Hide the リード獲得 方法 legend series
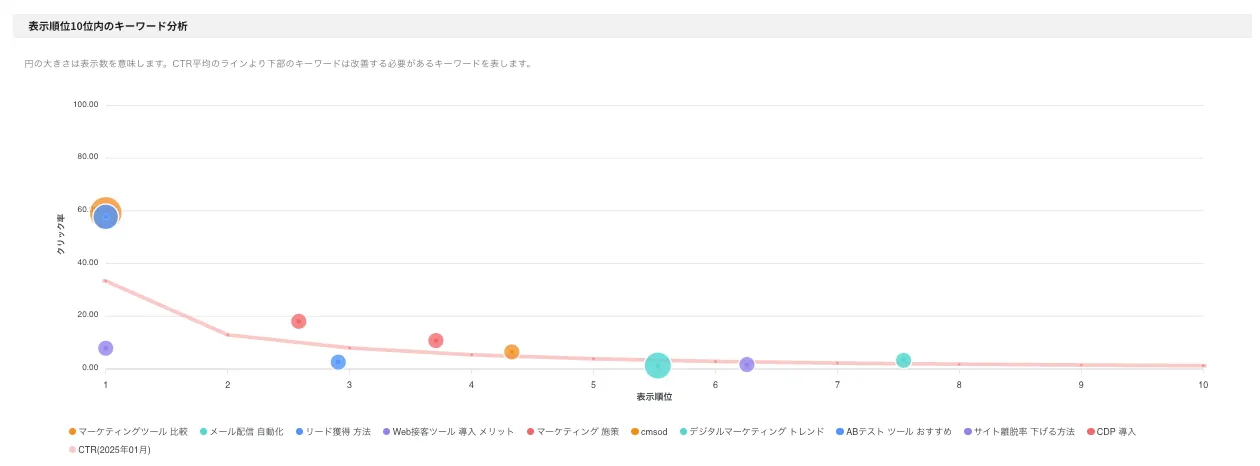Screen dimensions: 1260x466 click(x=332, y=432)
